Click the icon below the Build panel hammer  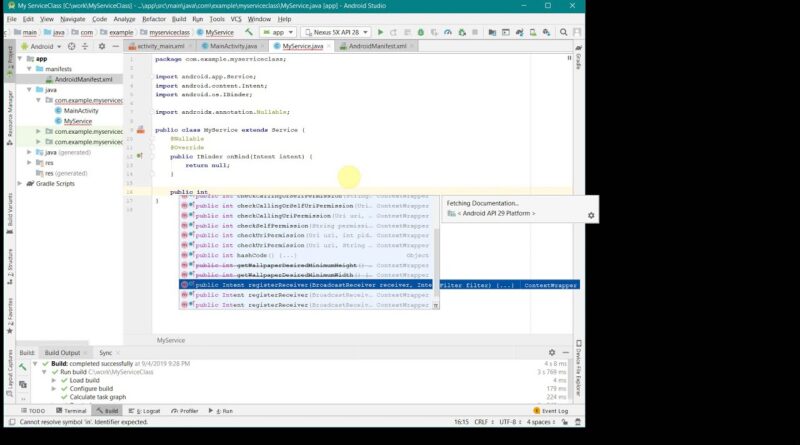point(22,384)
